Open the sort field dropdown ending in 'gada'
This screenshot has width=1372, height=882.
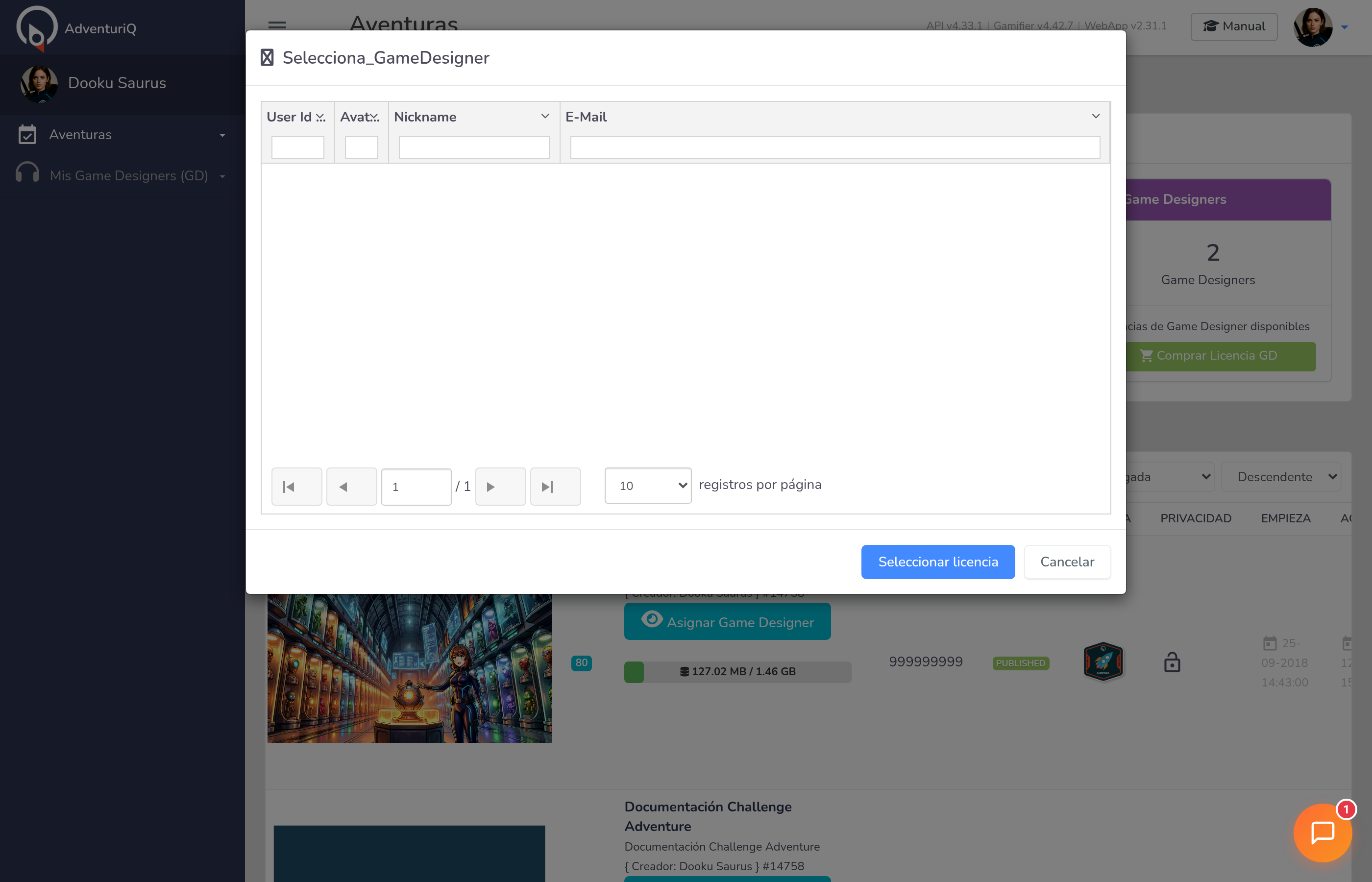click(1170, 476)
